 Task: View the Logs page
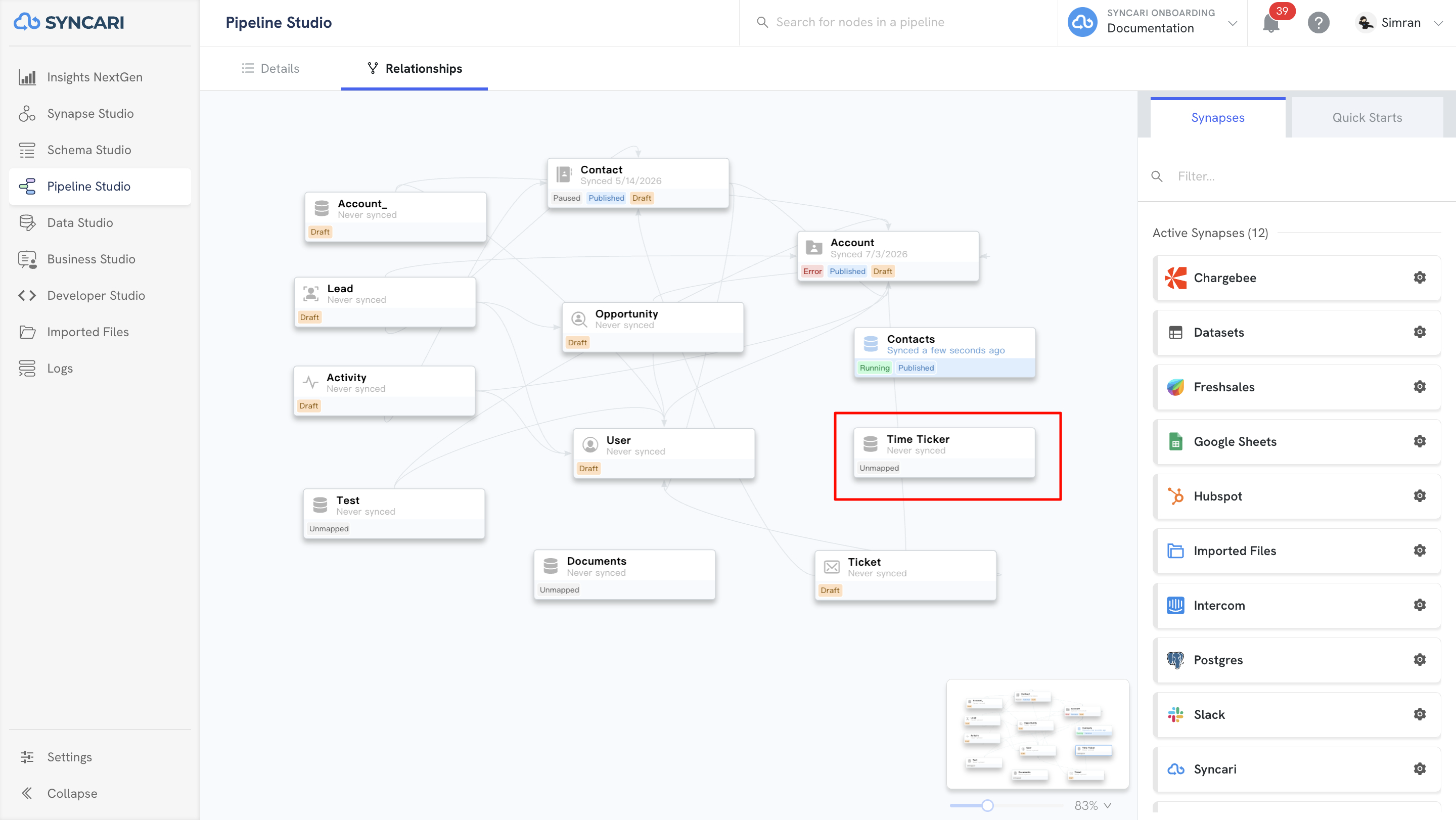click(x=100, y=369)
